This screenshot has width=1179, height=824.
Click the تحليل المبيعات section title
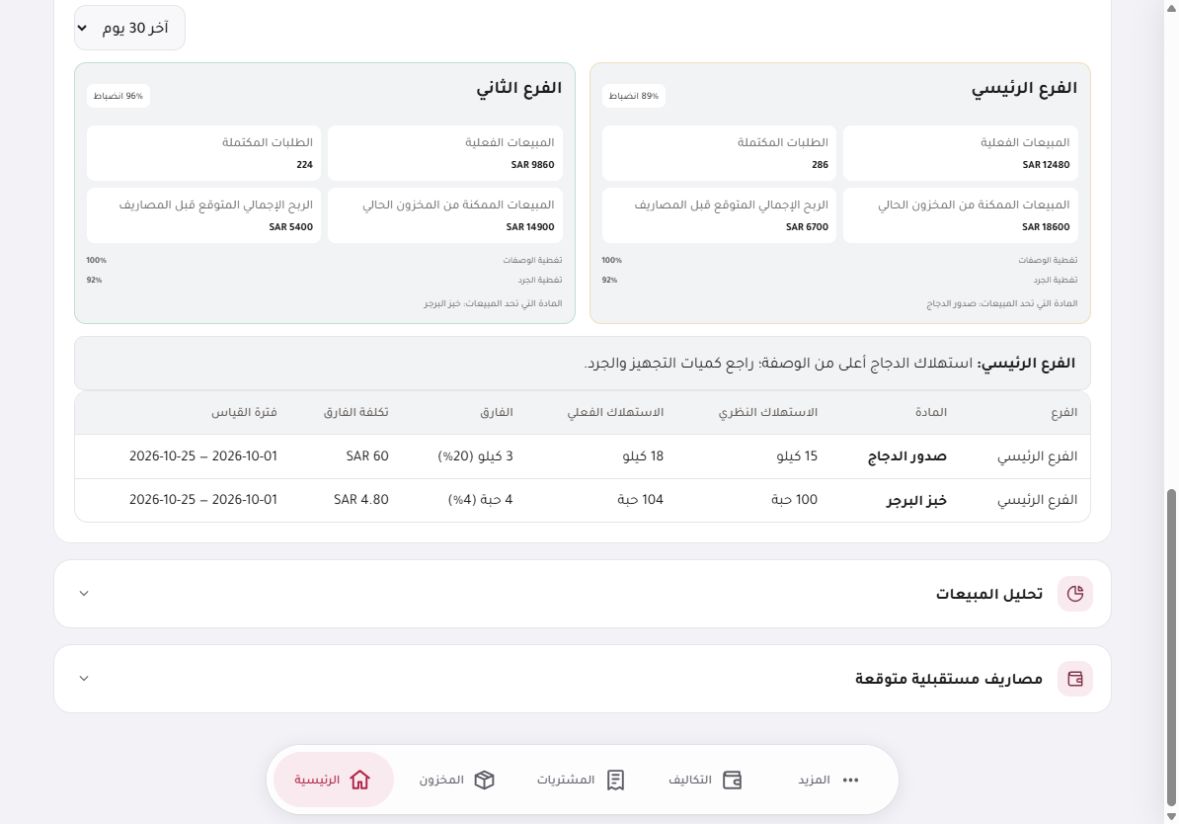coord(989,594)
